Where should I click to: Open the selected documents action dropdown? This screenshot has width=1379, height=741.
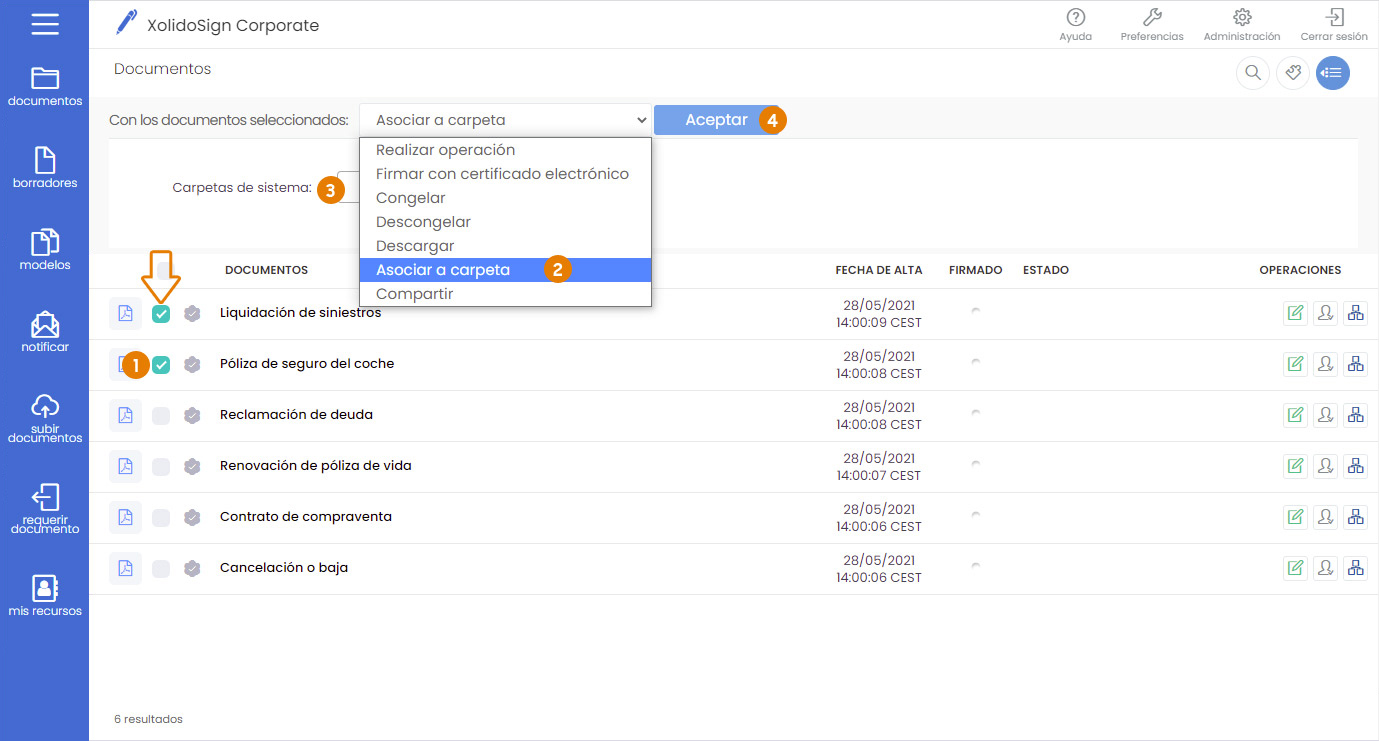(505, 120)
